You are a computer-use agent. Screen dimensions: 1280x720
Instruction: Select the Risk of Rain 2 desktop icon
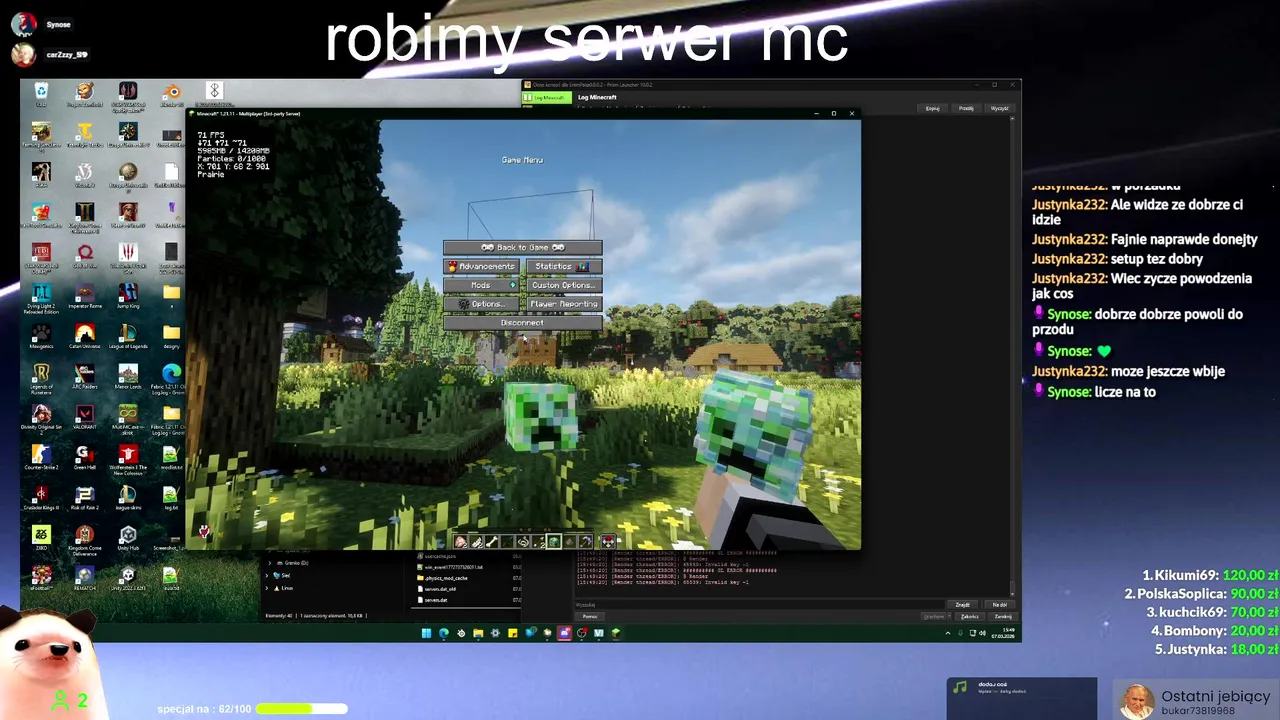pos(84,497)
